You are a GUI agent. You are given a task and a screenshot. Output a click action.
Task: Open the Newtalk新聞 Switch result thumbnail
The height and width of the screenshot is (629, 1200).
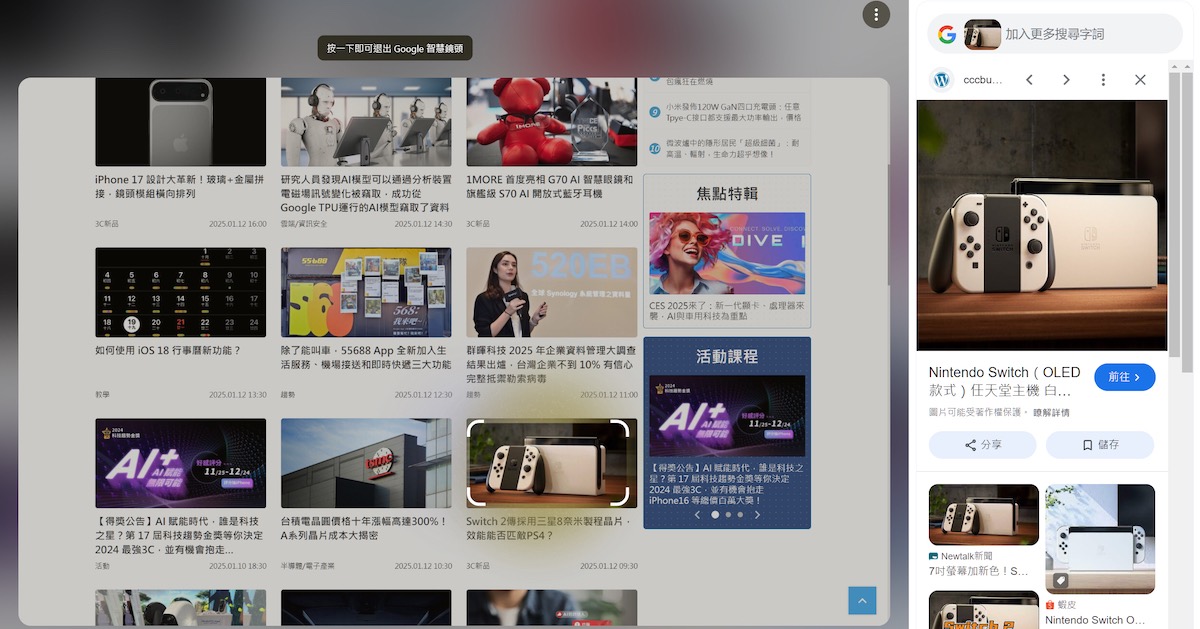(x=984, y=514)
